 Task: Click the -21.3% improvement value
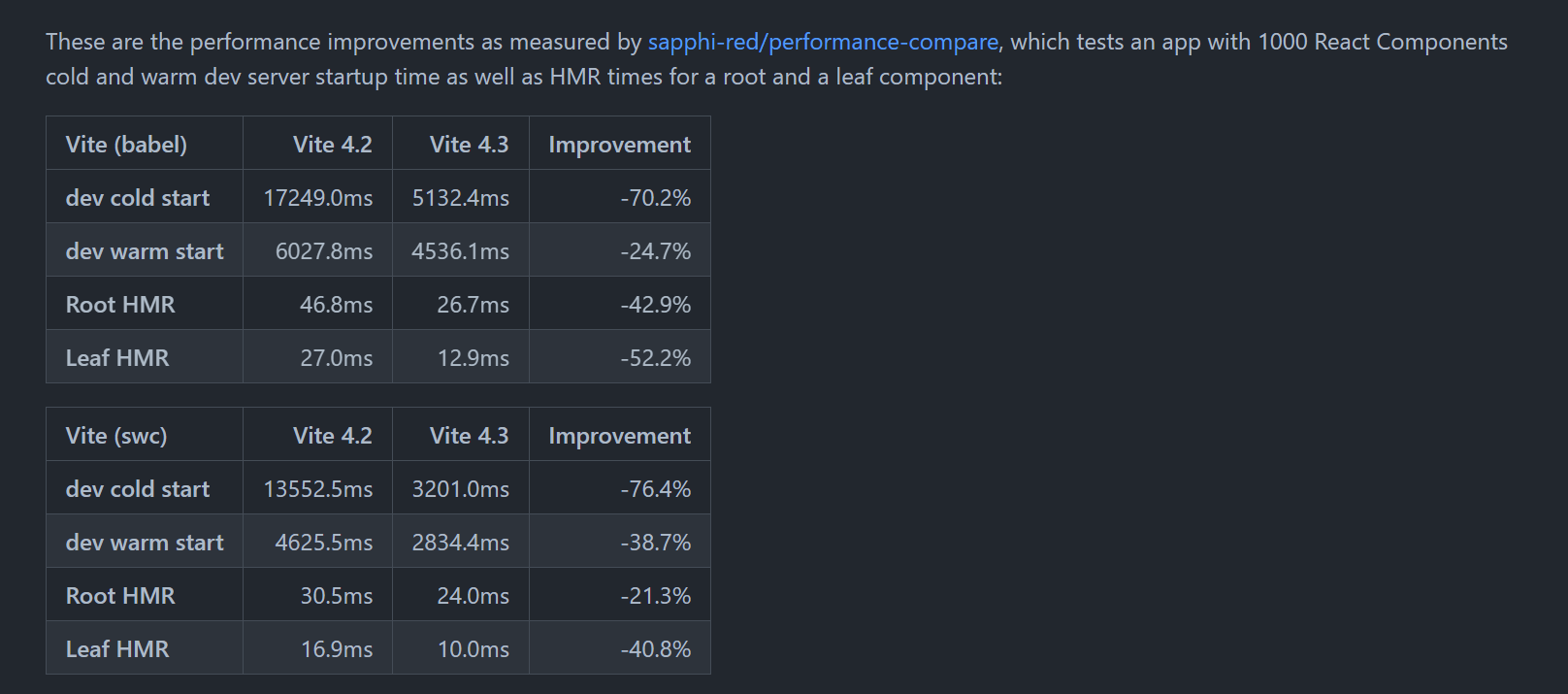(655, 596)
